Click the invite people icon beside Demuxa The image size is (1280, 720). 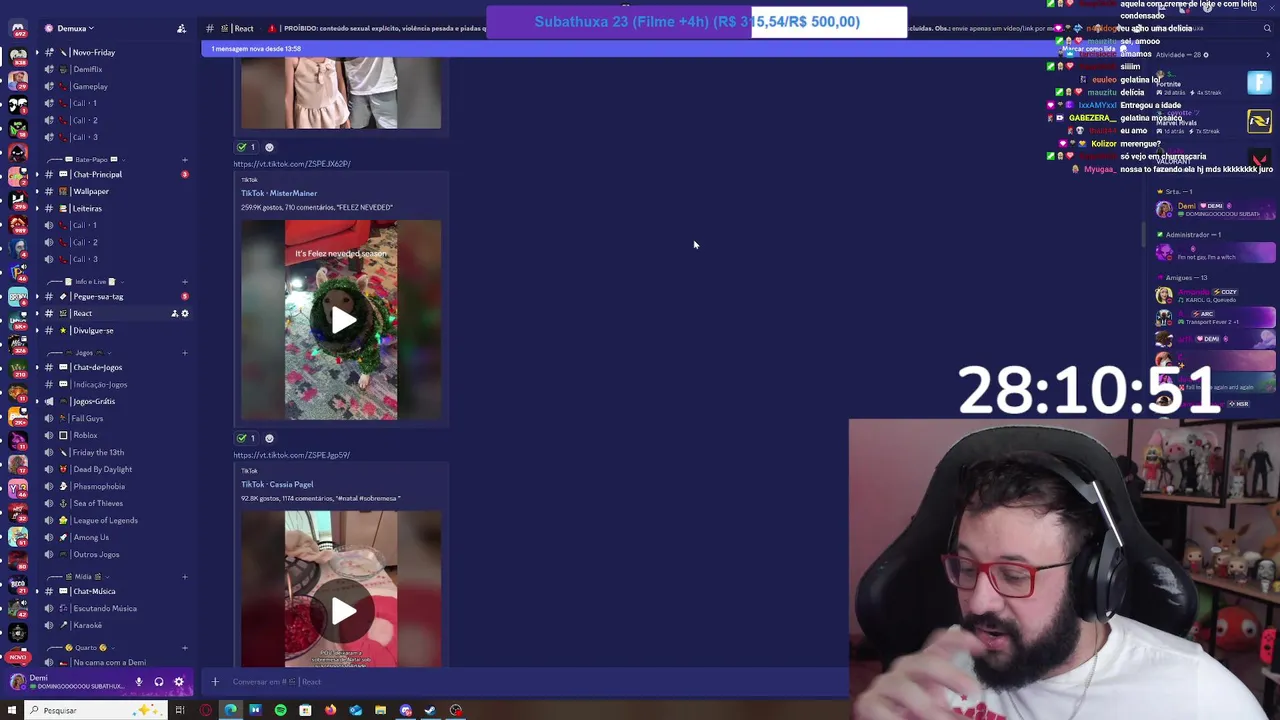(181, 28)
